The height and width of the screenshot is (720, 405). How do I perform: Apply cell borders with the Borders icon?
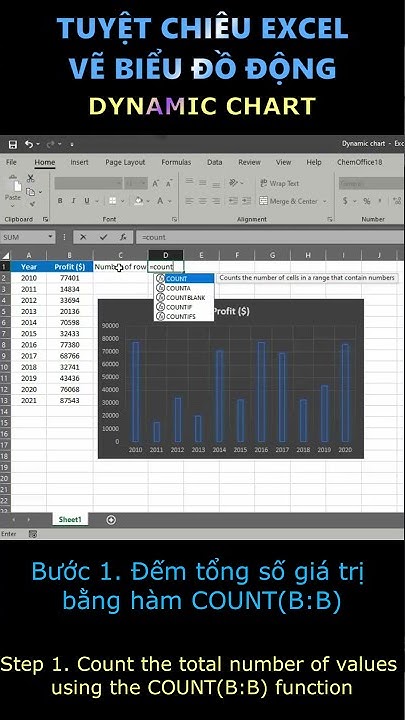pos(112,201)
